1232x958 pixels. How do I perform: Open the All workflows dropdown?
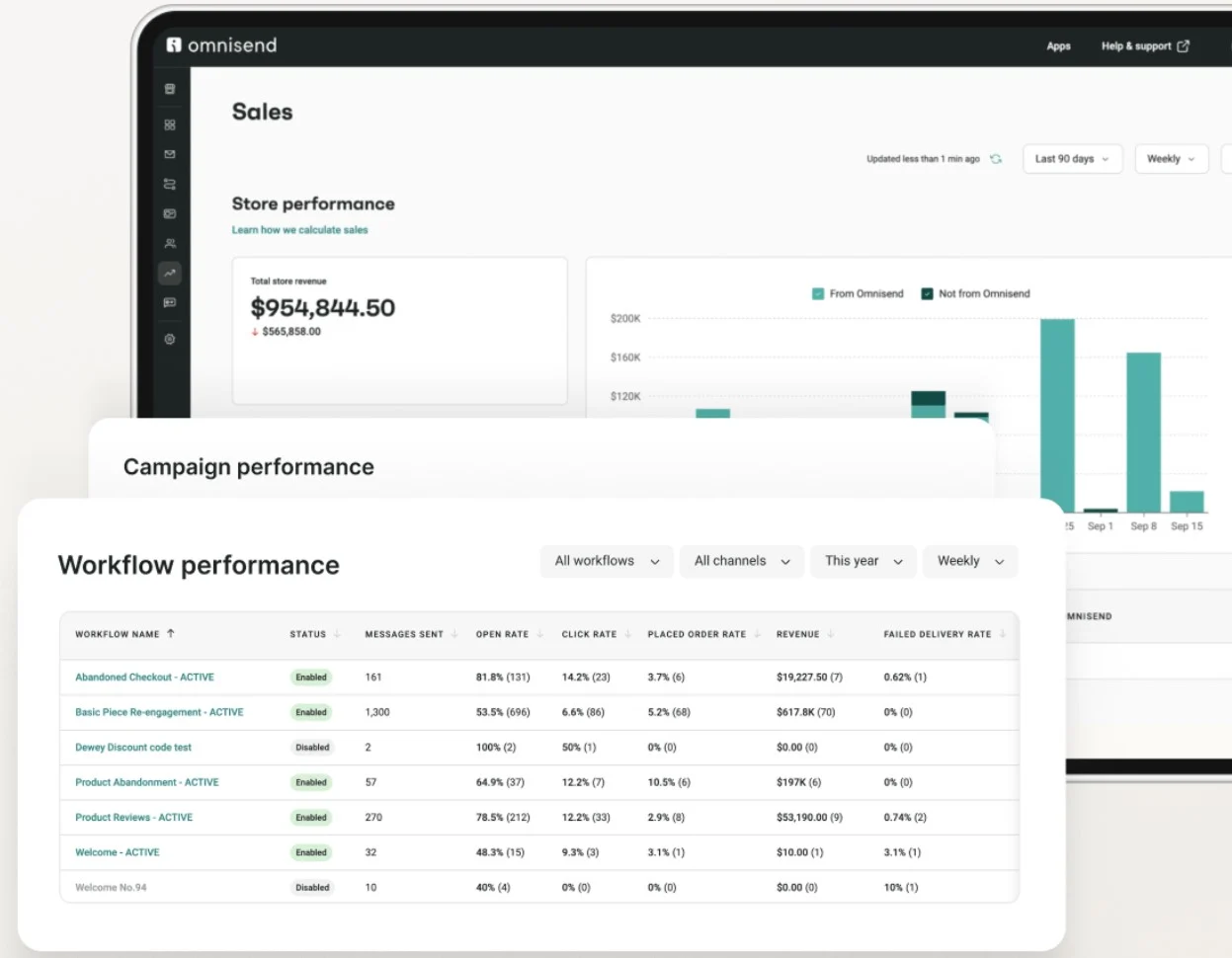pos(607,561)
